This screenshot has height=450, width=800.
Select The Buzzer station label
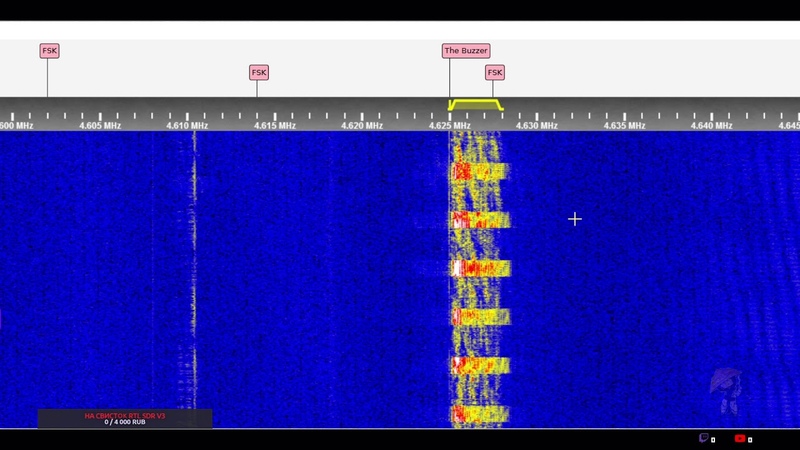[x=466, y=51]
